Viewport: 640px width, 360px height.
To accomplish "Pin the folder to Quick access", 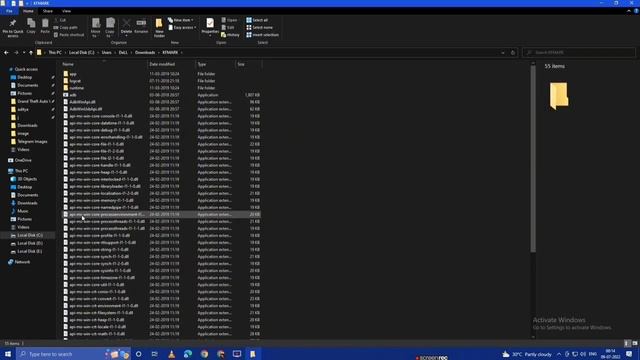I will tap(13, 28).
